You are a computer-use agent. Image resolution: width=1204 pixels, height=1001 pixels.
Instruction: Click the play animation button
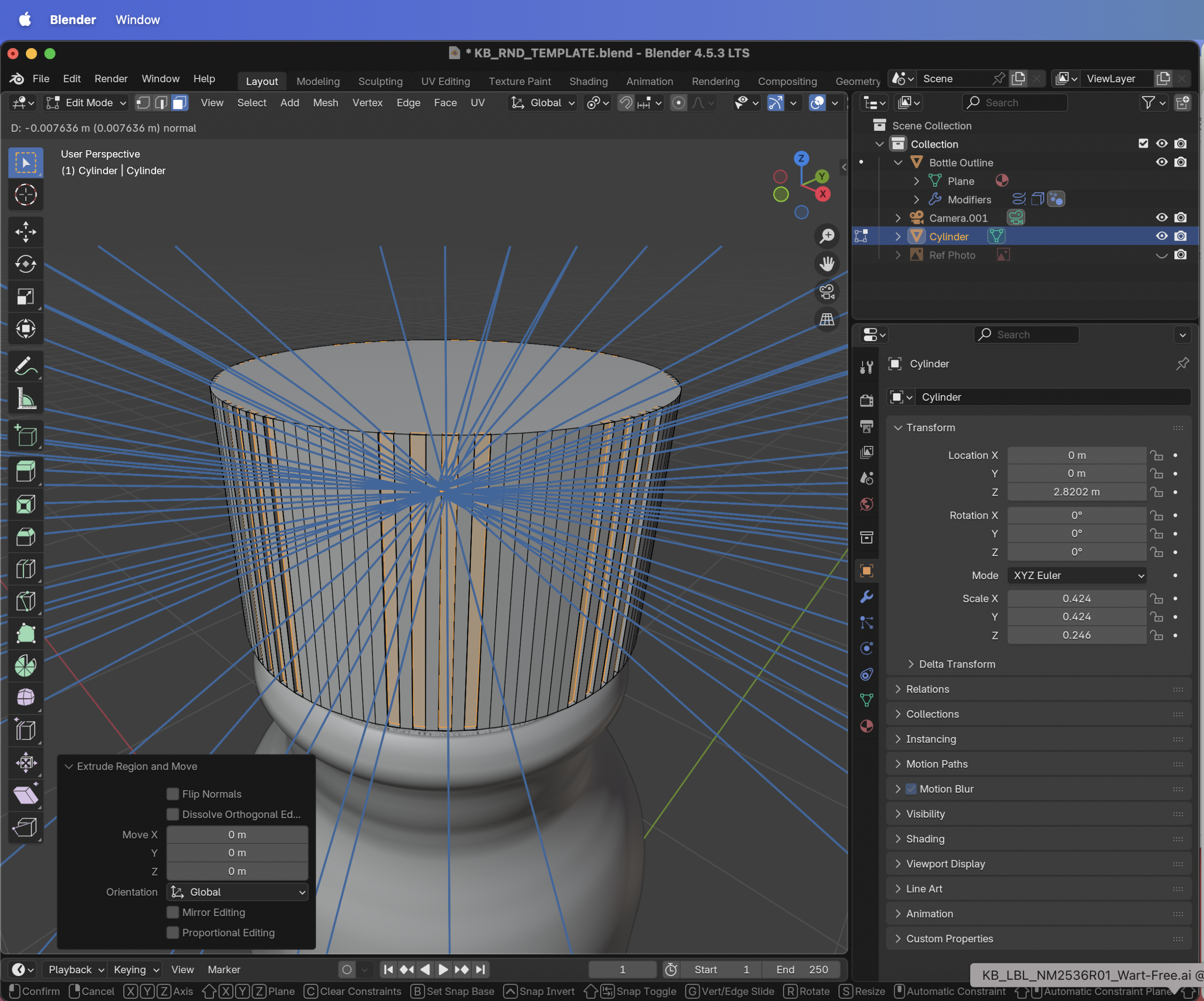443,969
